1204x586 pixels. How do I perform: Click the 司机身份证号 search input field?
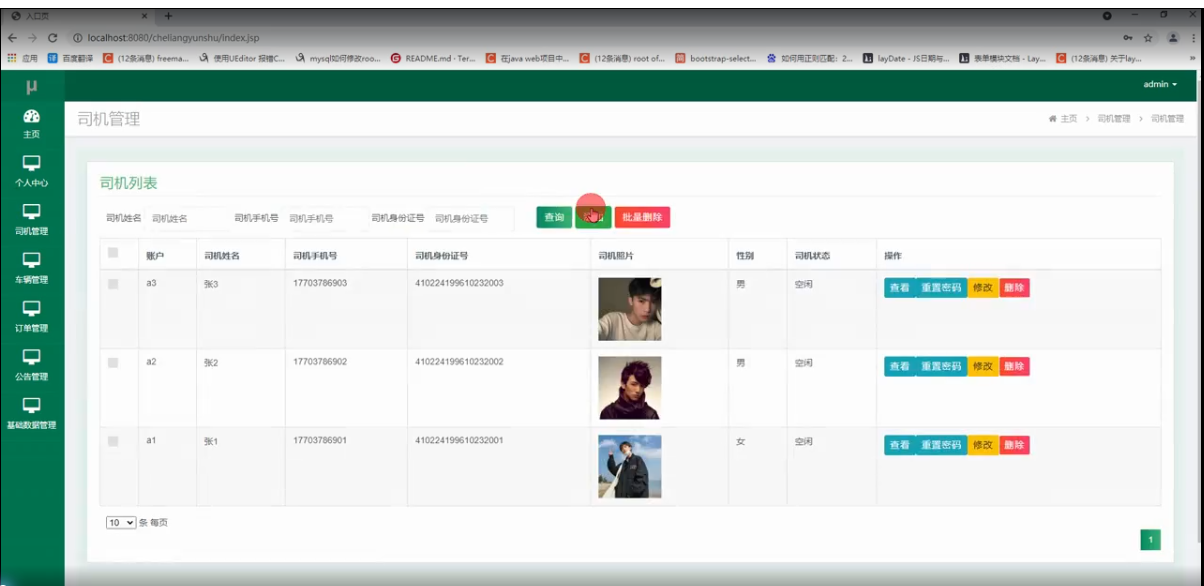[472, 218]
